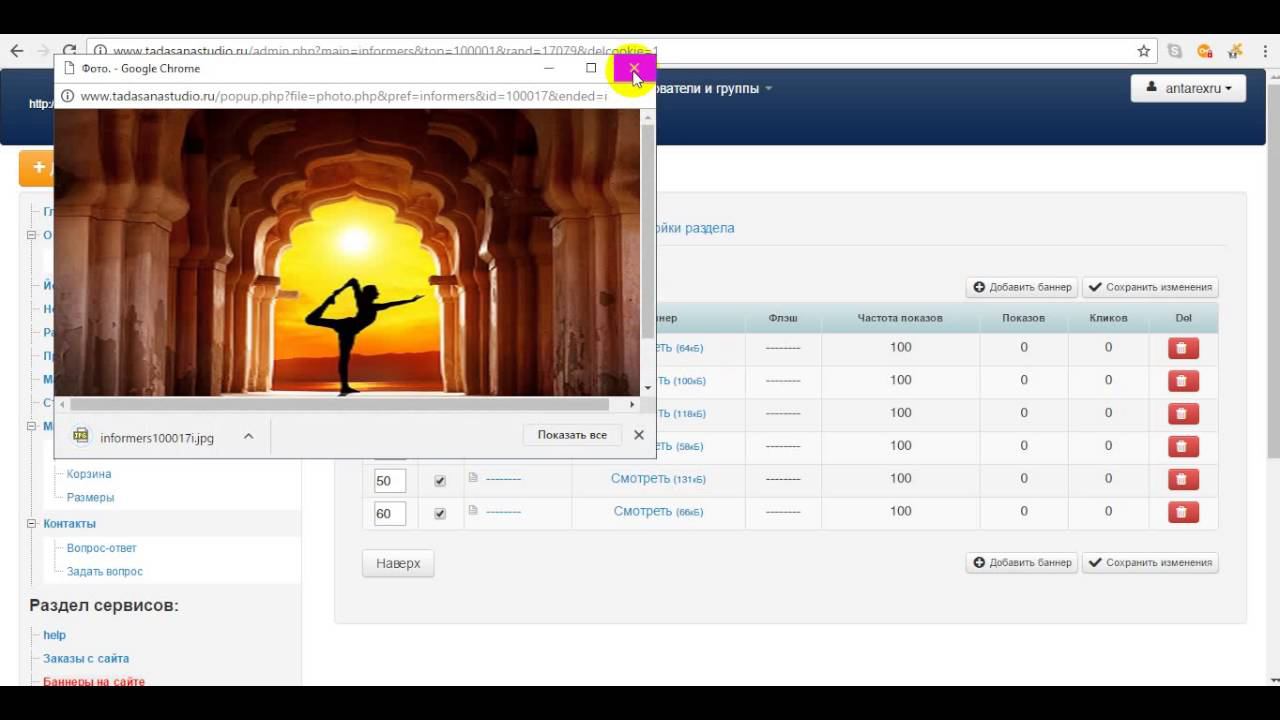The image size is (1280, 720).
Task: Open download options arrow for informers100017i.jpg
Action: [x=249, y=436]
